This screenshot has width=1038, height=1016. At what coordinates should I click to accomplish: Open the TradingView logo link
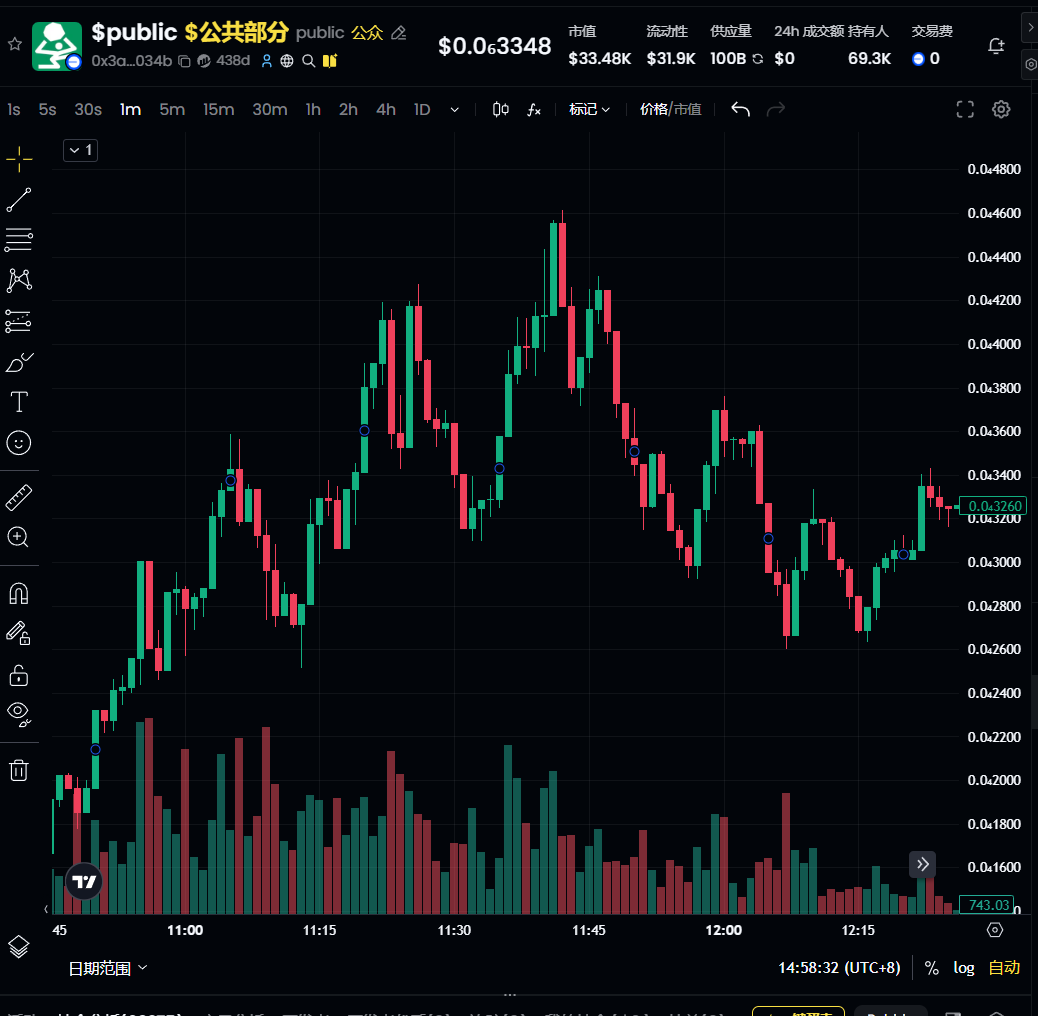coord(84,881)
